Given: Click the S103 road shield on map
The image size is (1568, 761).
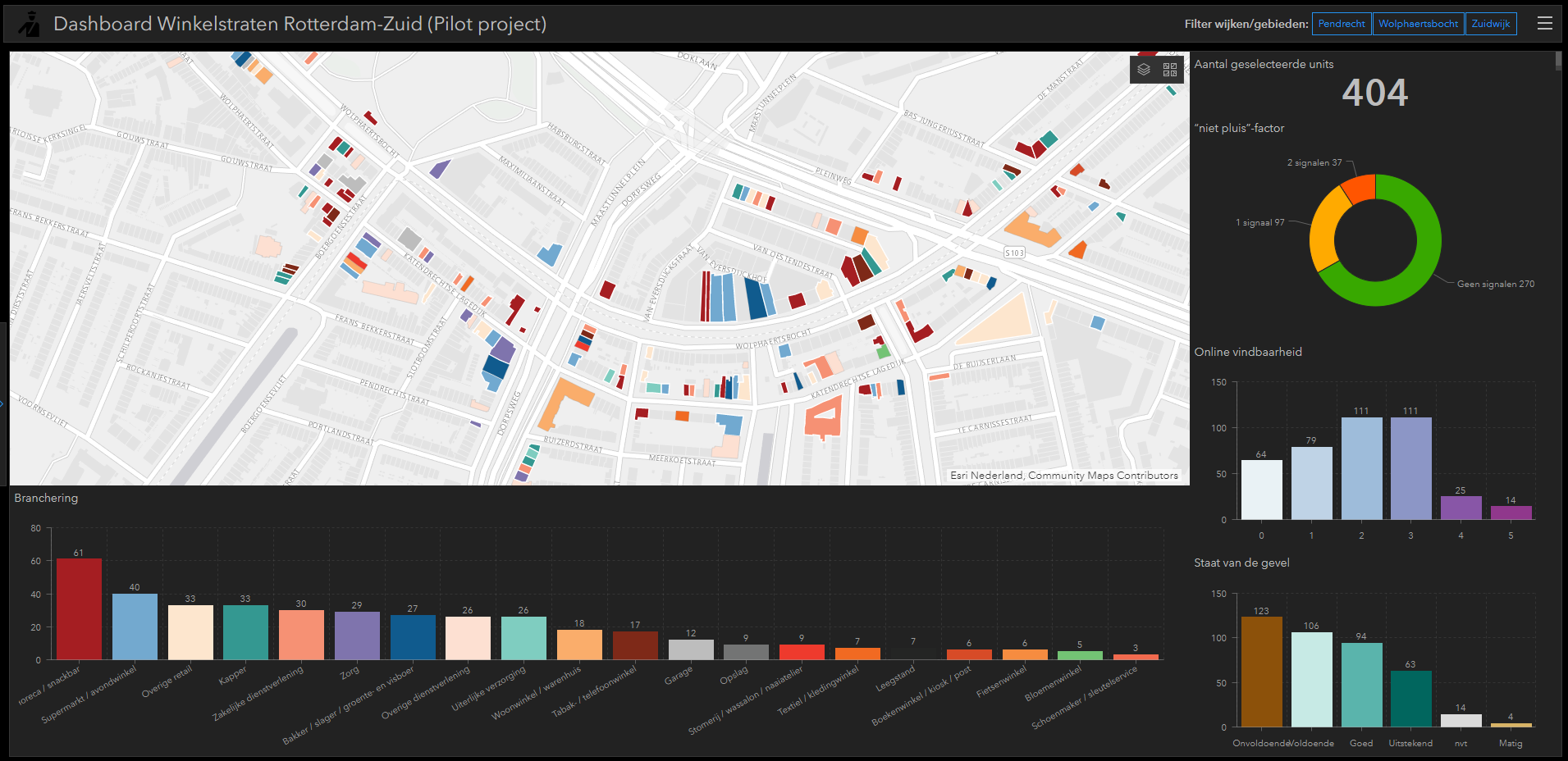Looking at the screenshot, I should pos(1014,253).
